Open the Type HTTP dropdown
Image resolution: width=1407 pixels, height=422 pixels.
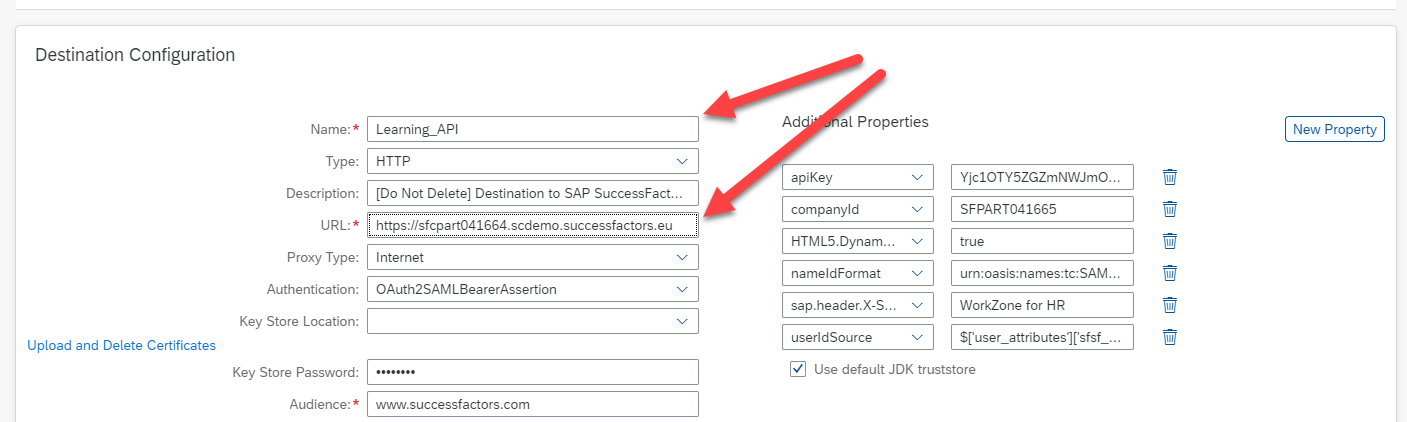coord(682,161)
